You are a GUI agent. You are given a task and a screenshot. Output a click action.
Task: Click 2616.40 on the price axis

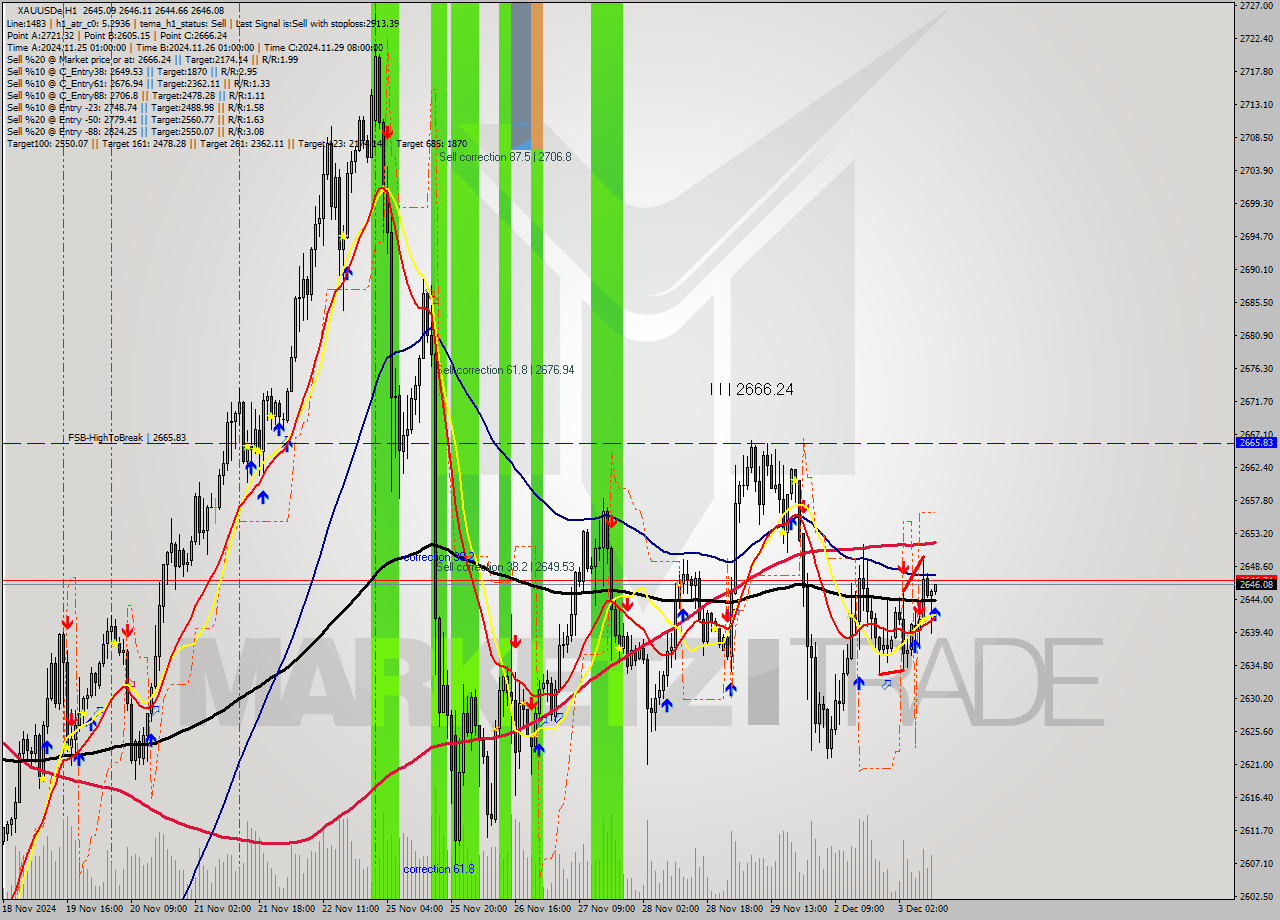pos(1255,797)
